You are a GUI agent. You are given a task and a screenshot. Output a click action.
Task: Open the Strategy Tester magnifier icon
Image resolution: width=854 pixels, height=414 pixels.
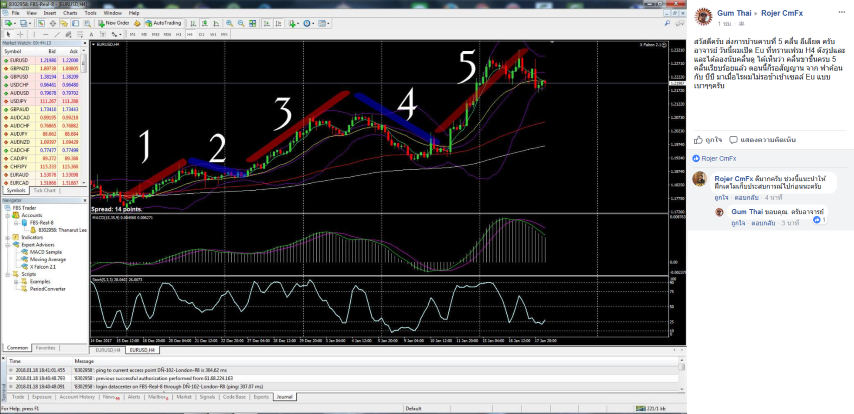87,23
